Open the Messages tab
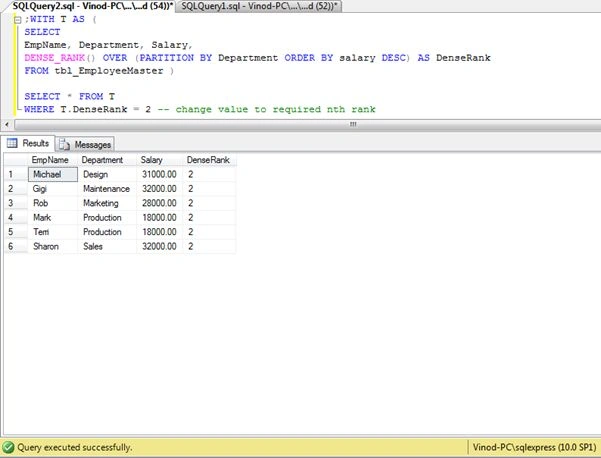The height and width of the screenshot is (458, 601). click(x=85, y=144)
